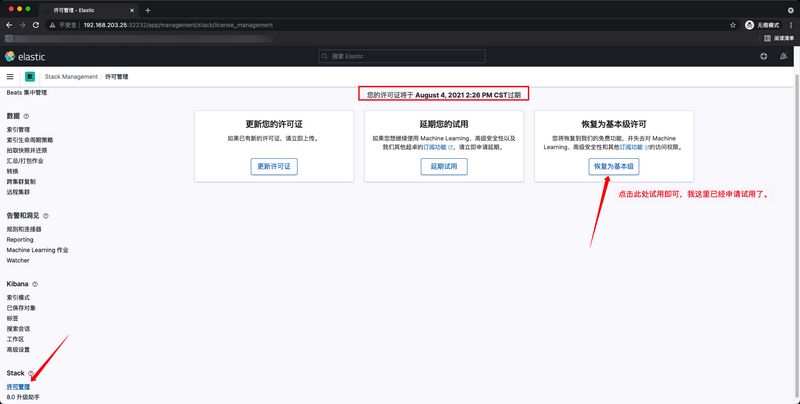800x404 pixels.
Task: Open 索引模式 in sidebar
Action: [x=18, y=297]
